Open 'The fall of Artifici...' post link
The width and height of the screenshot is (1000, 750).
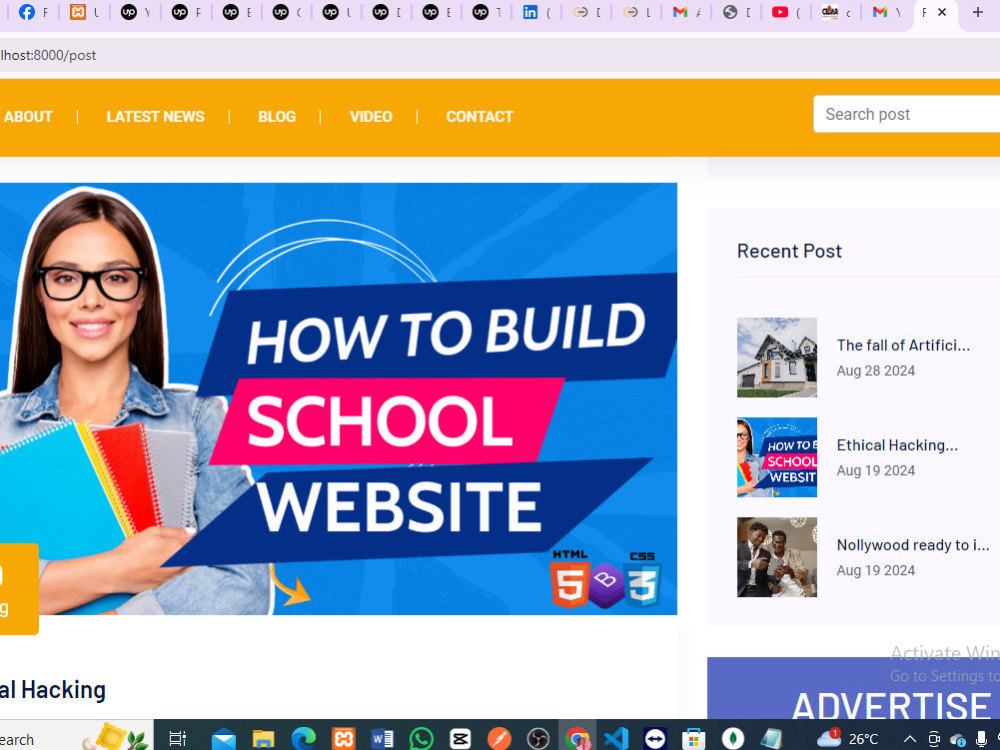(903, 345)
